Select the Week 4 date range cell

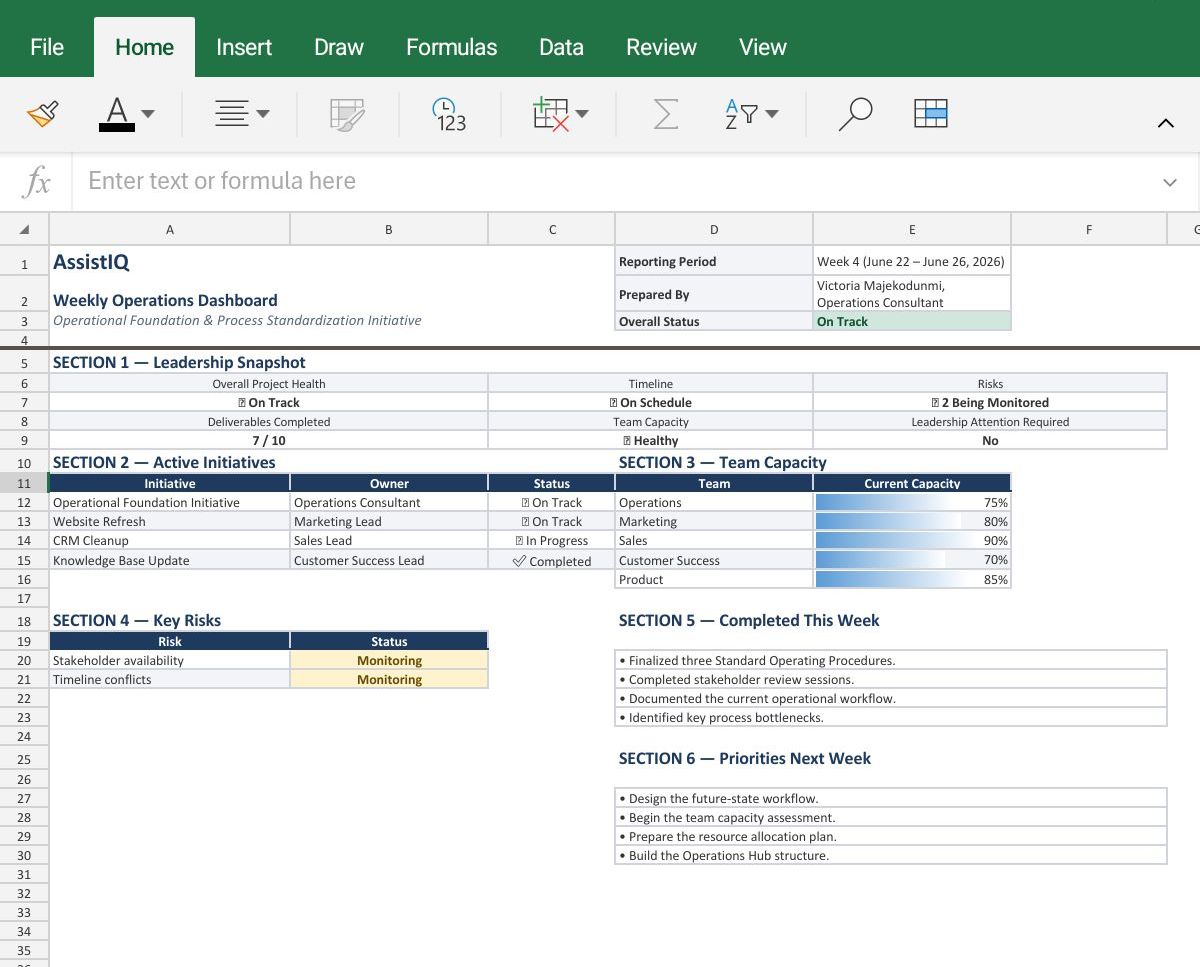912,261
